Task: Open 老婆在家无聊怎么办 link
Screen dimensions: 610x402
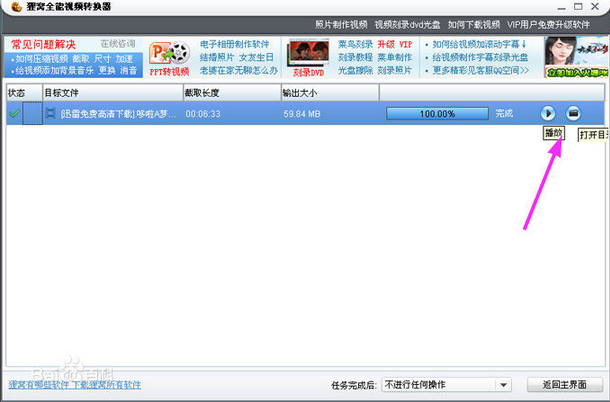Action: (239, 70)
